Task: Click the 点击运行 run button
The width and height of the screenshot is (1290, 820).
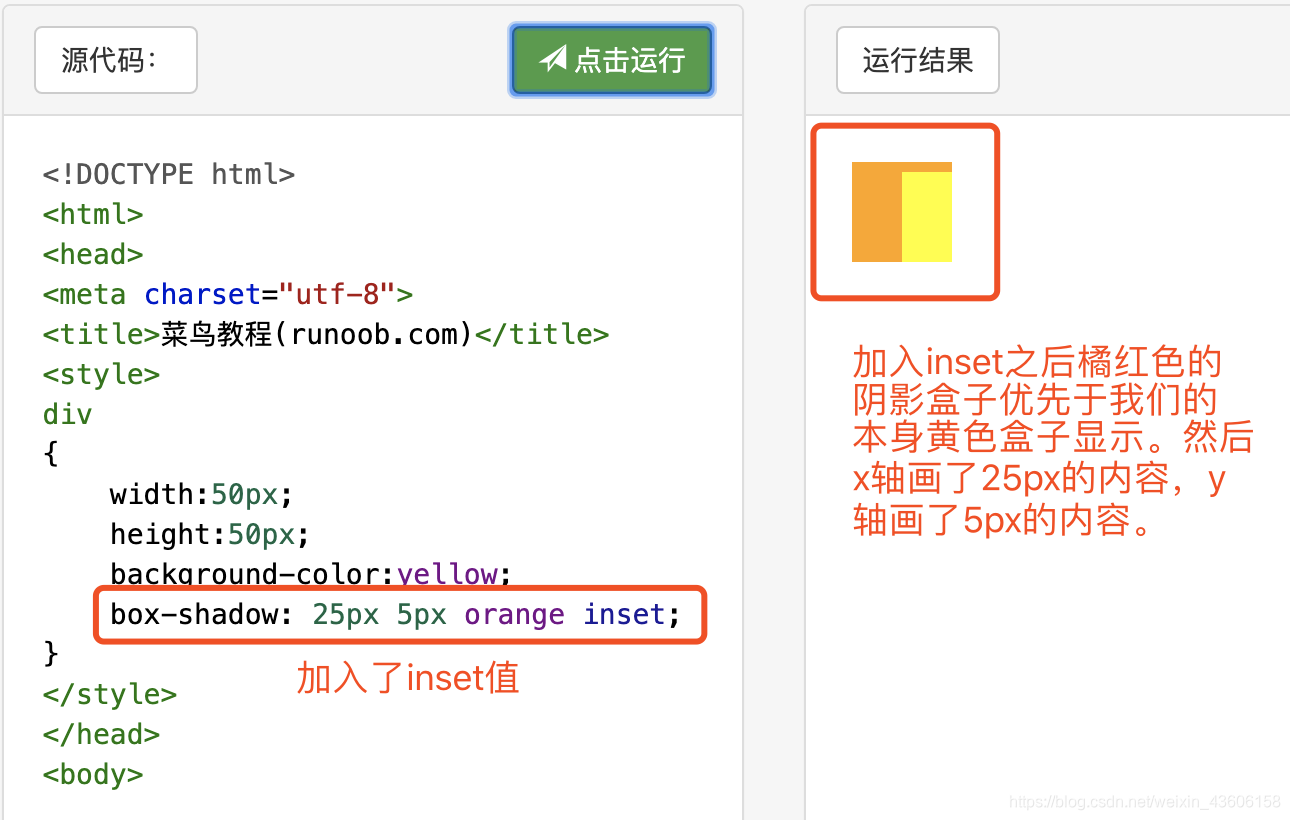Action: pos(612,60)
